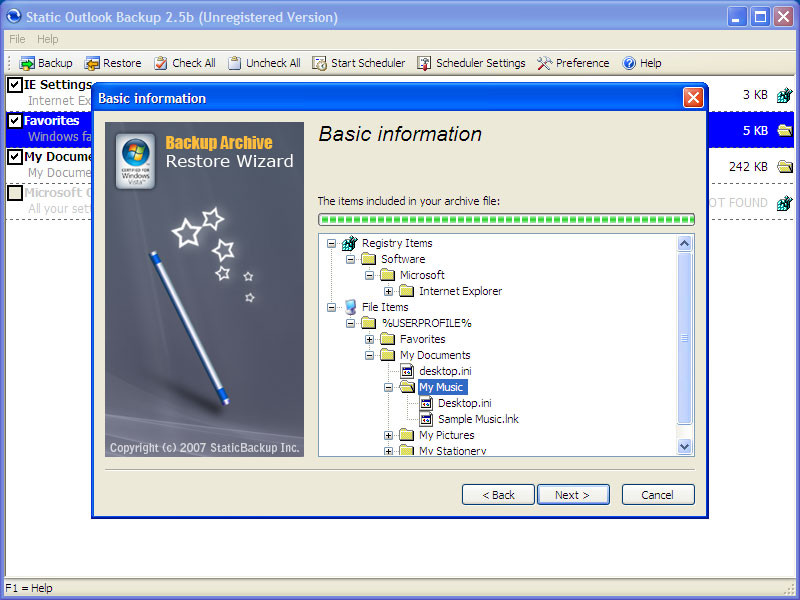Click the tree vertical scrollbar thumb
800x600 pixels.
[x=684, y=338]
